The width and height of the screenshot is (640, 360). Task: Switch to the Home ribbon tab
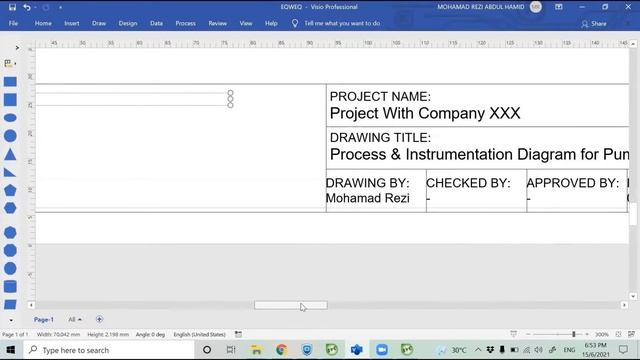point(43,23)
